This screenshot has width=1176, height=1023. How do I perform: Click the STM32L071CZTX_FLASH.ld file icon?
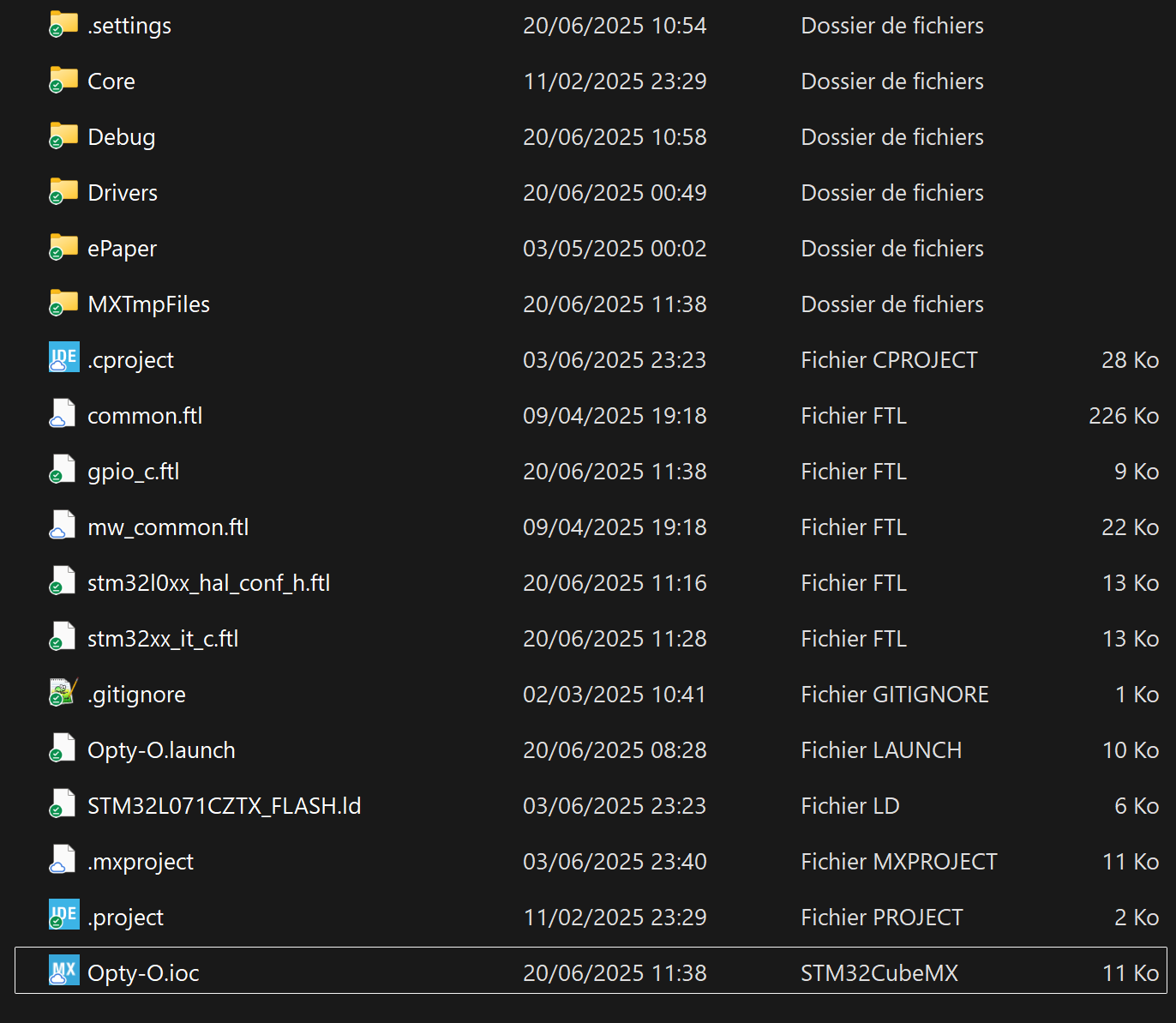pos(63,804)
